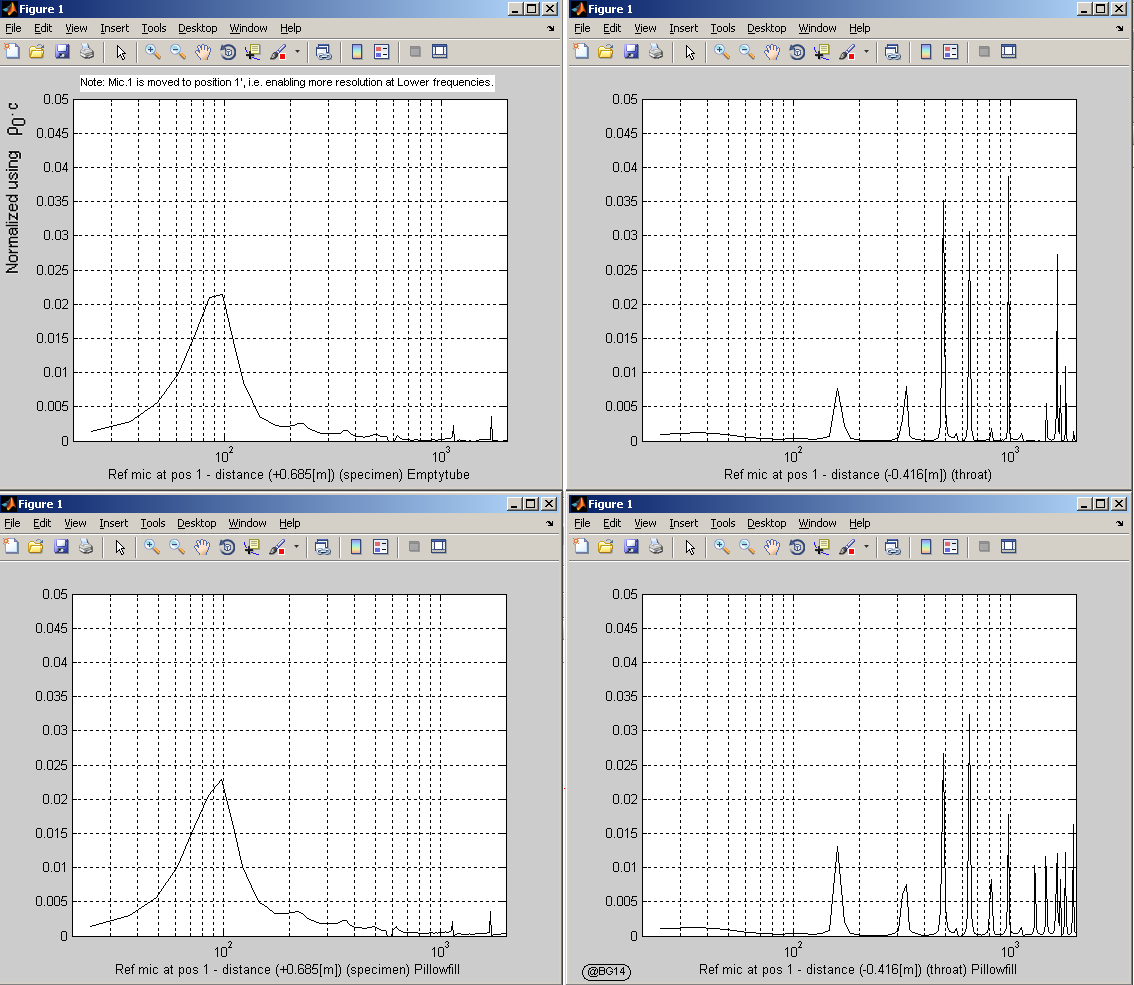Screen dimensions: 1134x985
Task: Select Data Cursor in top-right throat window
Action: coord(822,51)
